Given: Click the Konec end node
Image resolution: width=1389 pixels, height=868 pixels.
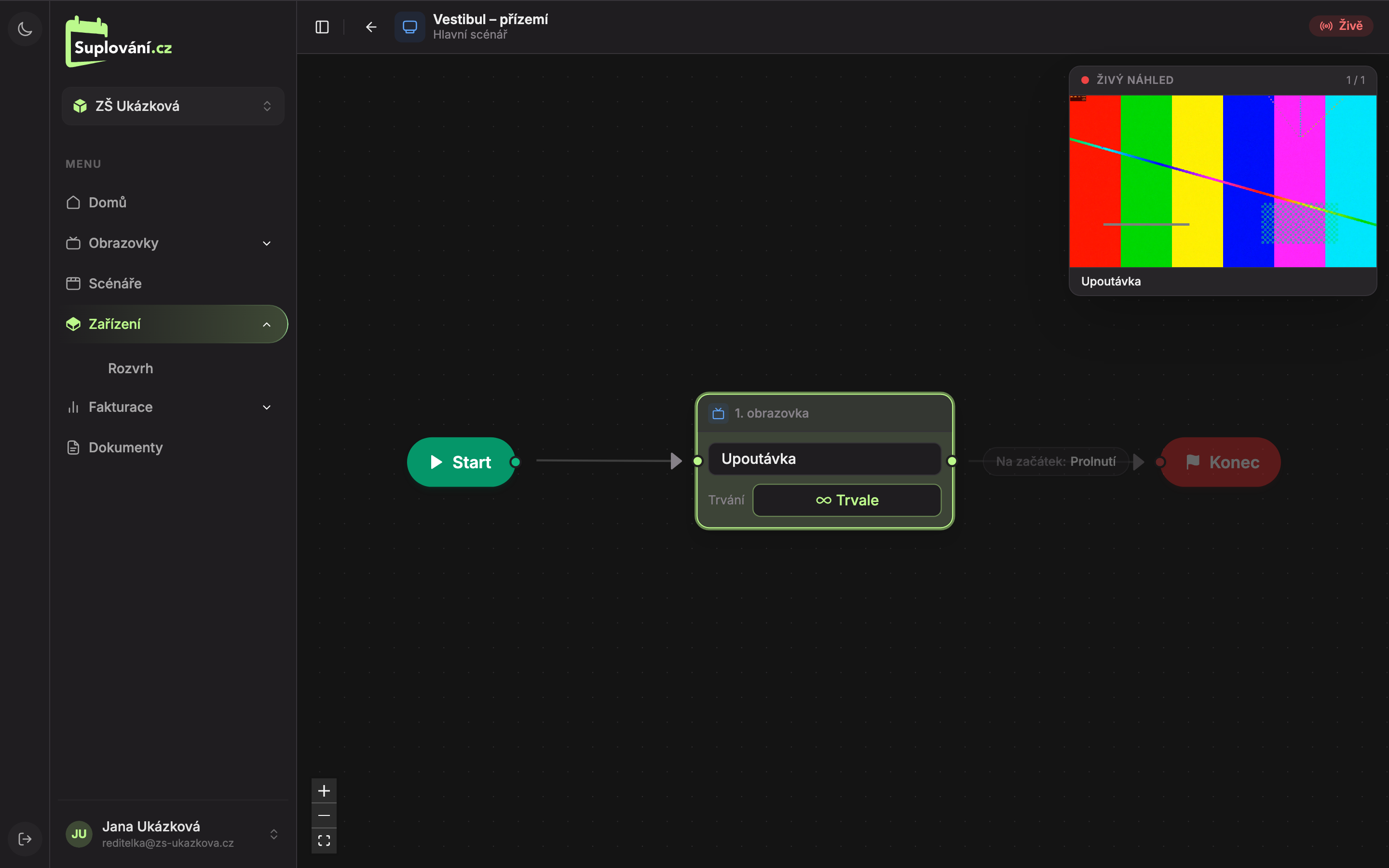Looking at the screenshot, I should 1221,461.
